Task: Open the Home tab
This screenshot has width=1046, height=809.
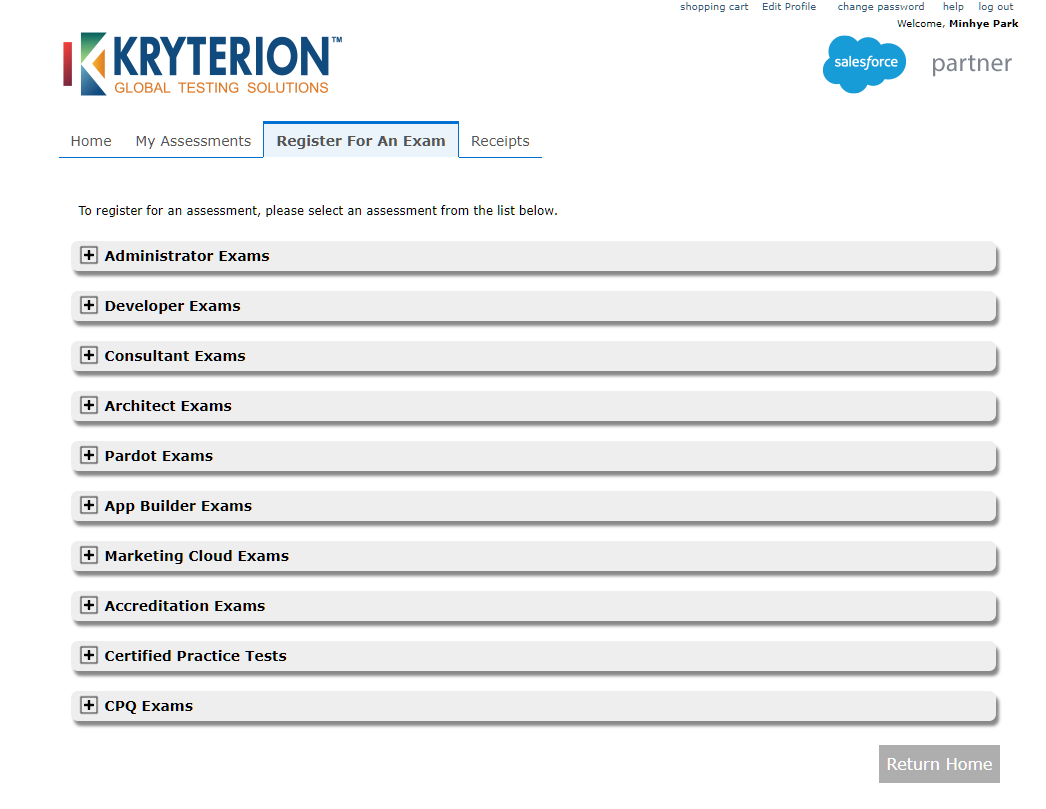Action: (91, 141)
